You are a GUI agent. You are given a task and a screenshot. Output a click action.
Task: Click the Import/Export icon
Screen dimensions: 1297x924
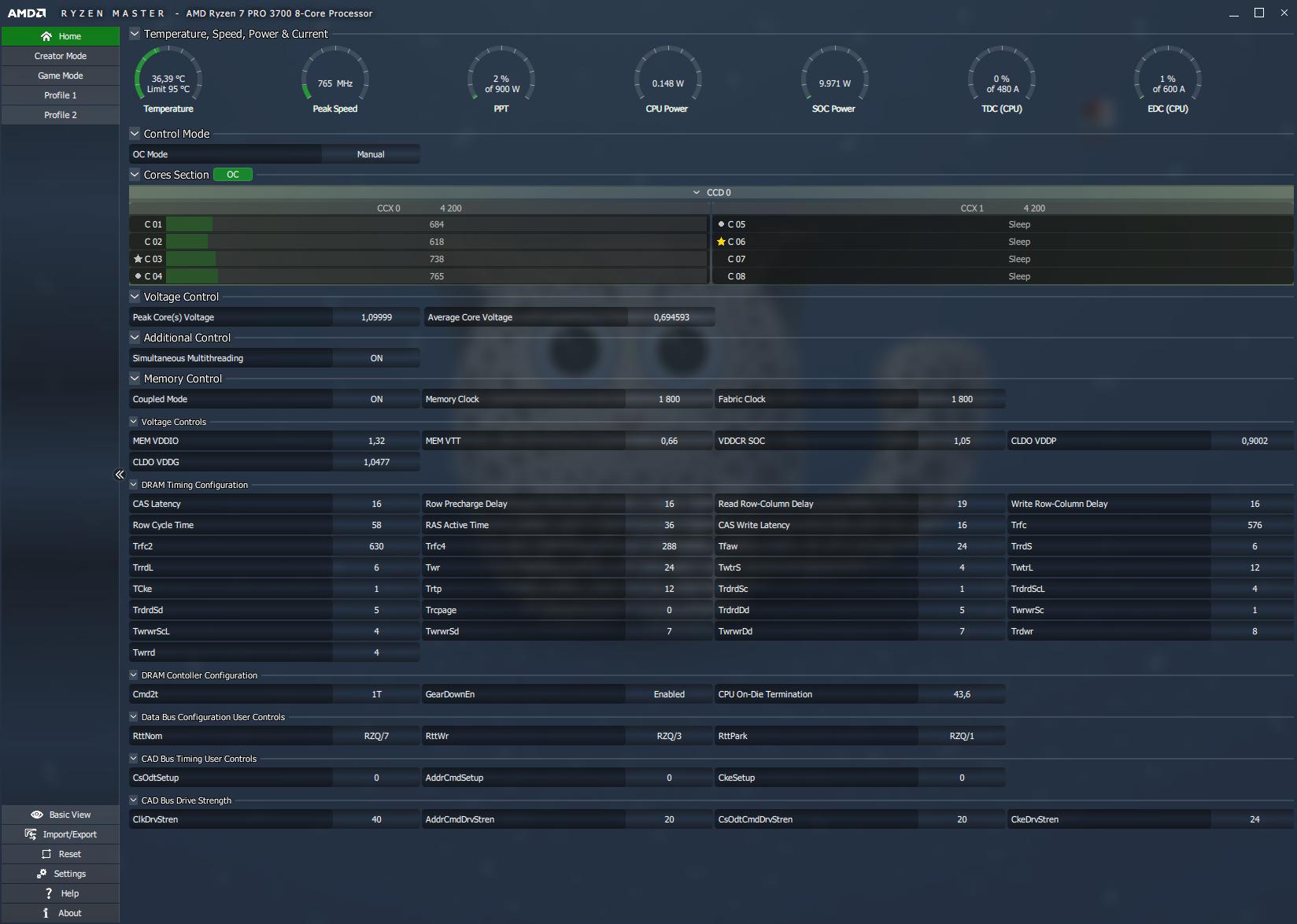click(31, 834)
